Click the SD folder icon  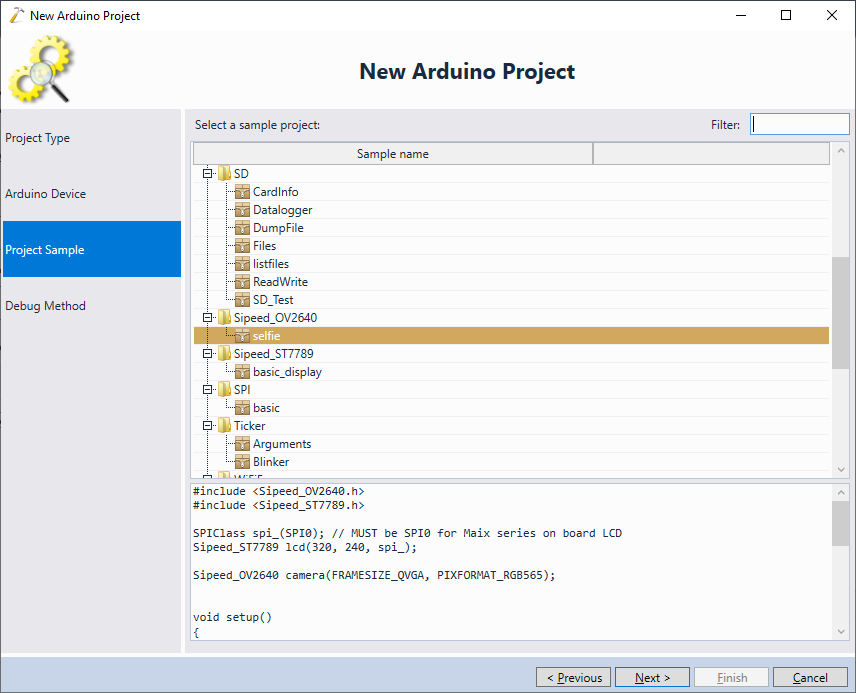pyautogui.click(x=224, y=174)
